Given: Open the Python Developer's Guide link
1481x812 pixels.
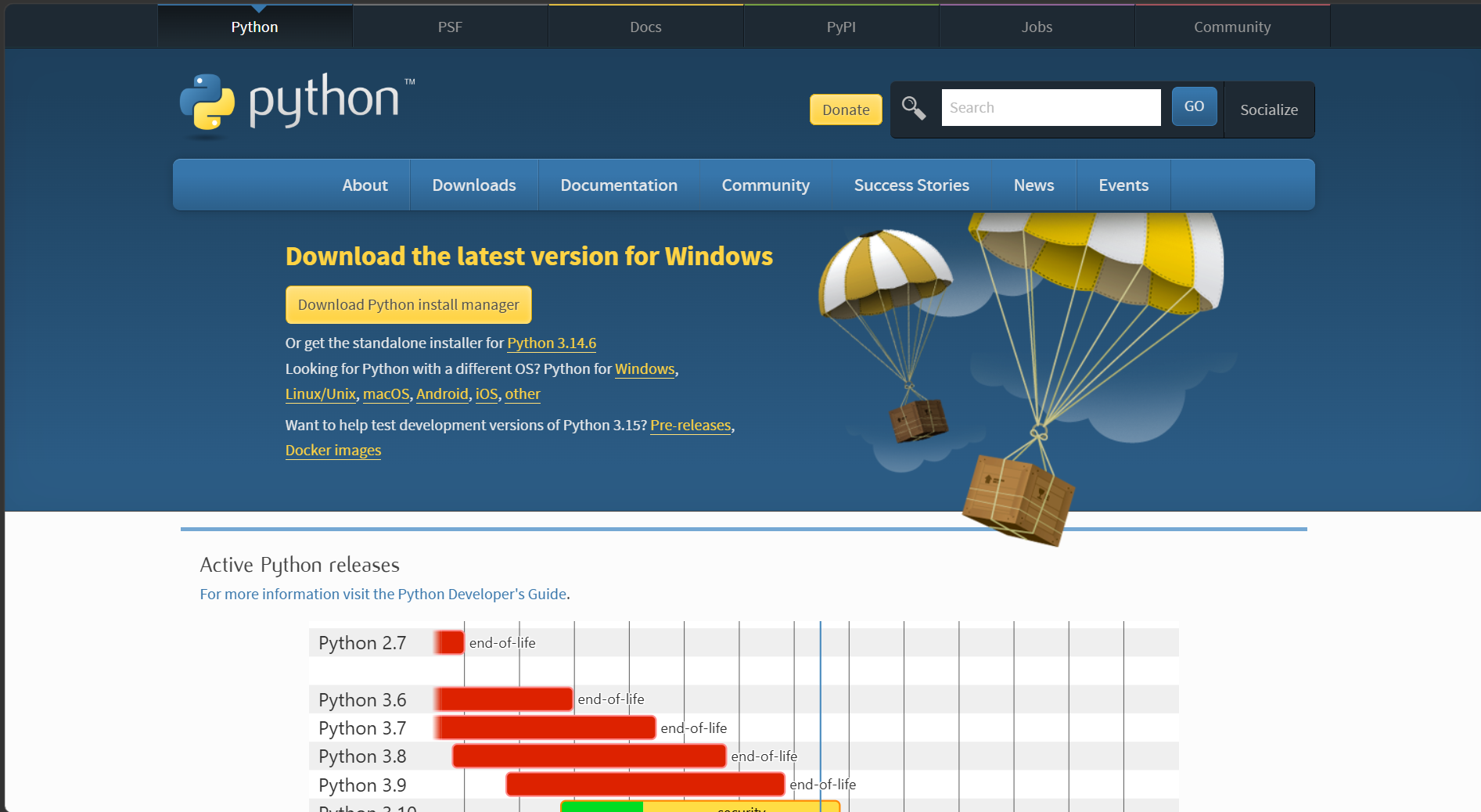Looking at the screenshot, I should [x=383, y=594].
